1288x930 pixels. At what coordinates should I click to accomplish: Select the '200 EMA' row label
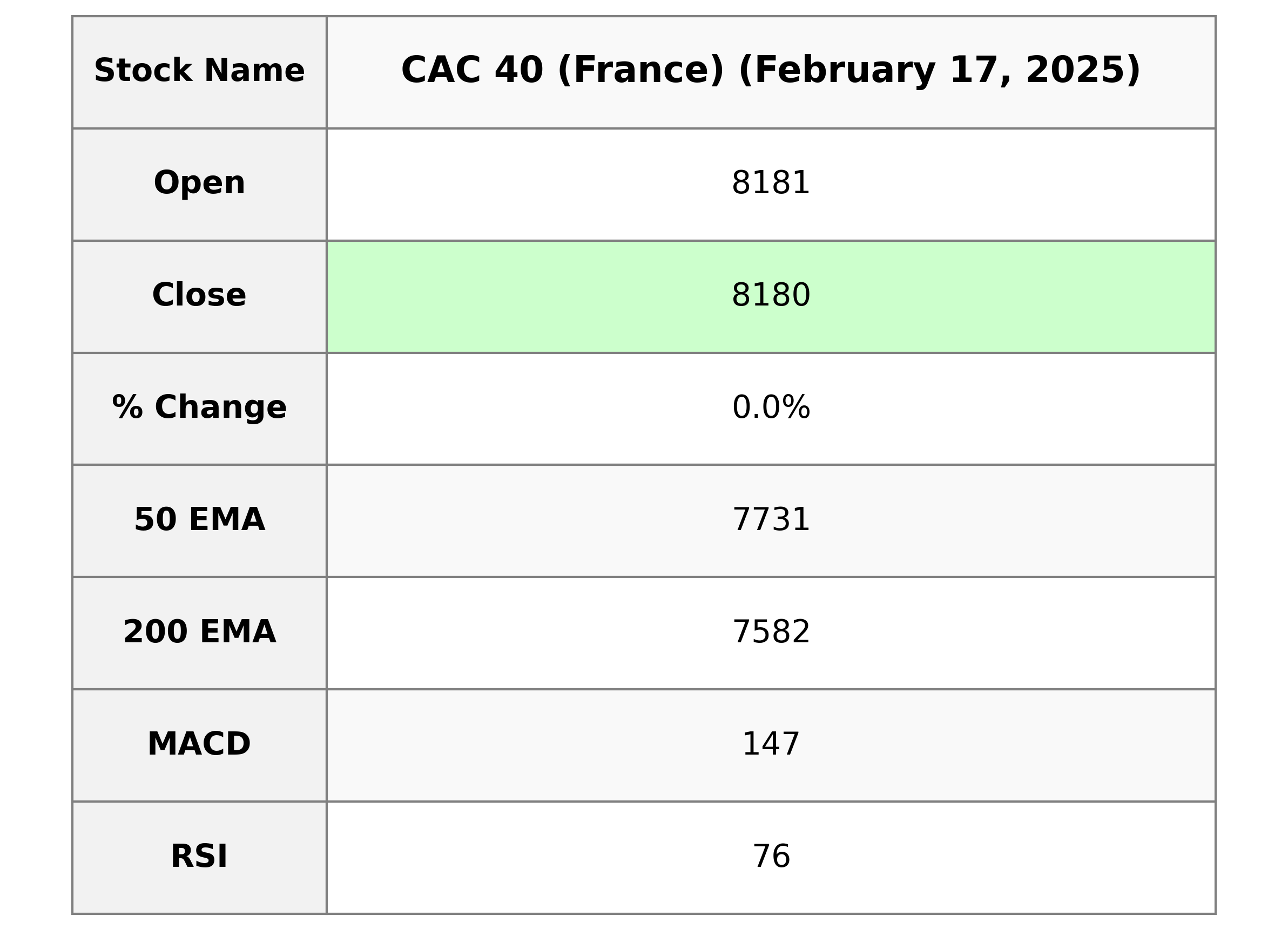coord(199,632)
